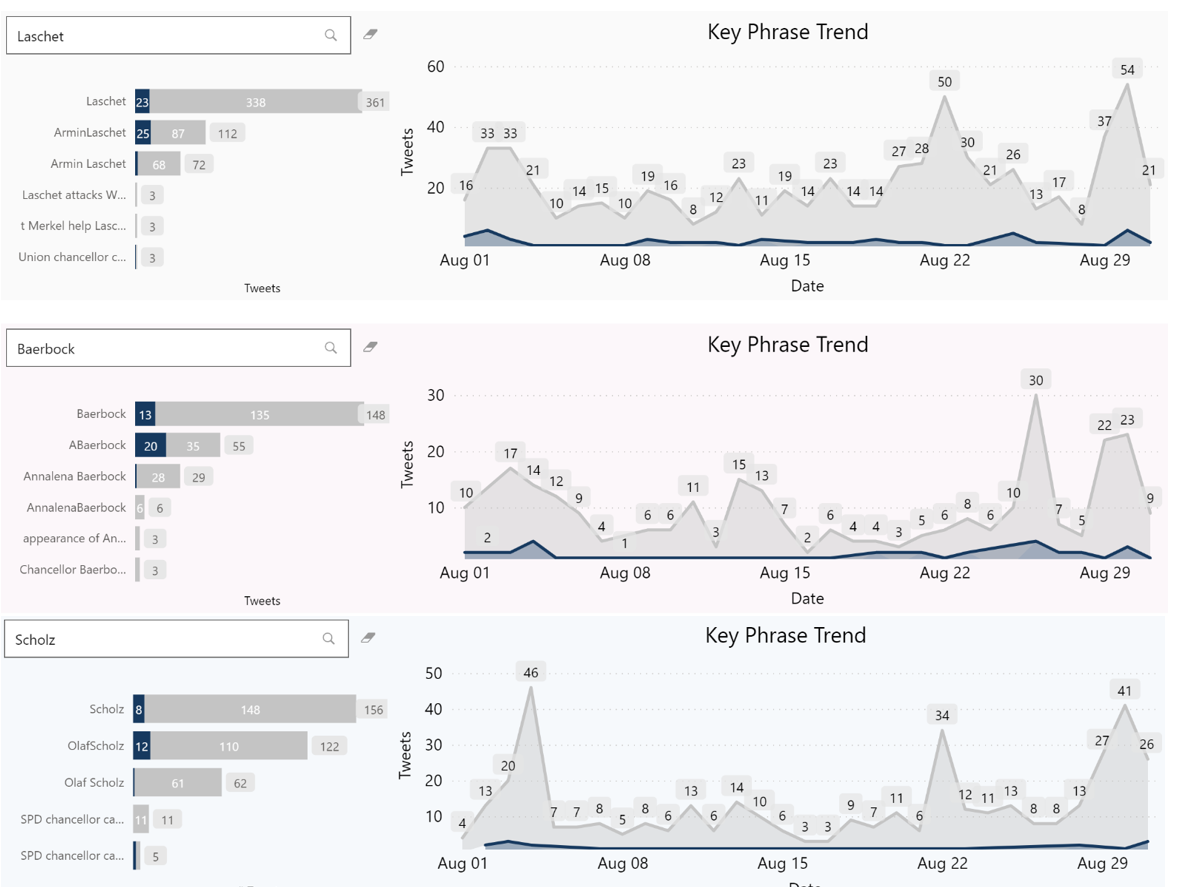Clear the Baerbock search with eraser icon

(370, 347)
